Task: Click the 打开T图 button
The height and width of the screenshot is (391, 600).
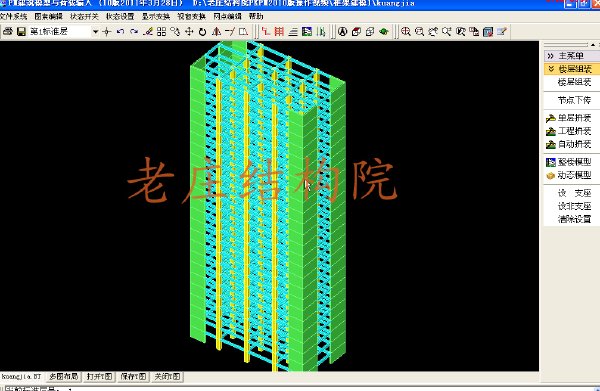Action: pyautogui.click(x=99, y=376)
